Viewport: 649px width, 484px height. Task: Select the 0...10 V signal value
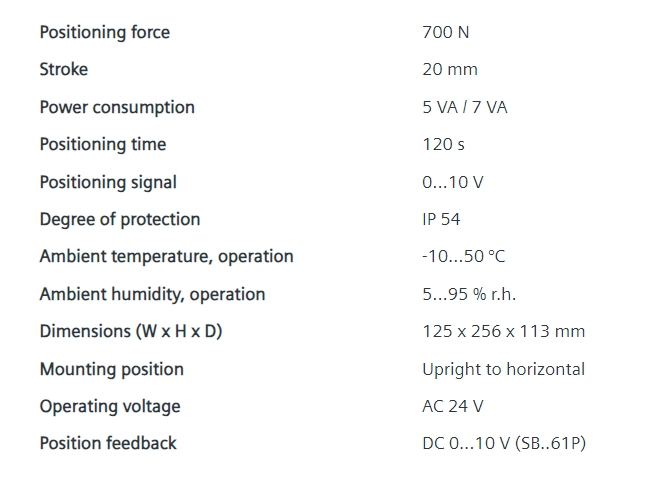pos(453,182)
